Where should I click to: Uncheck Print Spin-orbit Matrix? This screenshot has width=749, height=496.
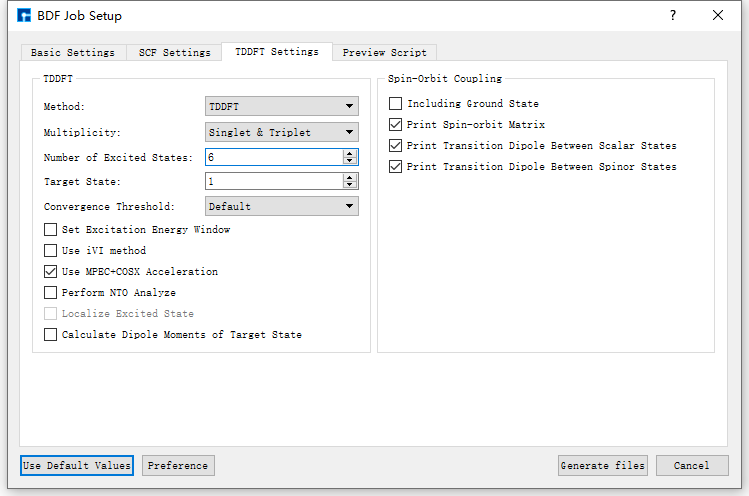coord(396,125)
